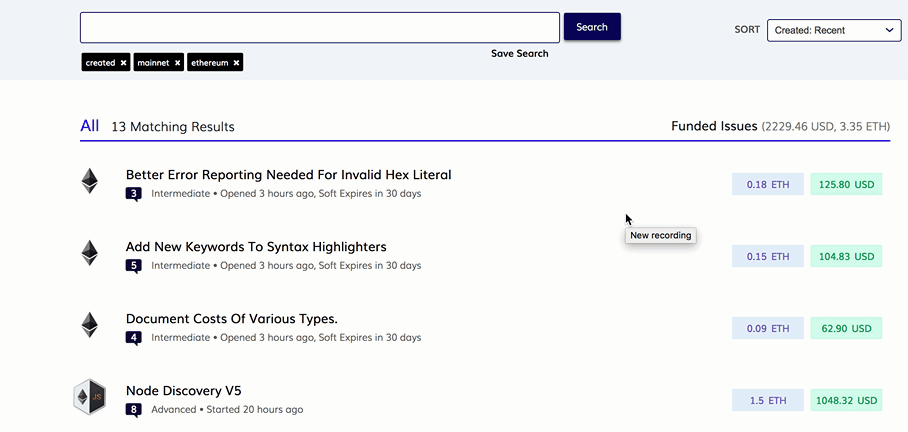Click Ethereum icon beside Document Costs issue
Image resolution: width=908 pixels, height=432 pixels.
coord(90,325)
